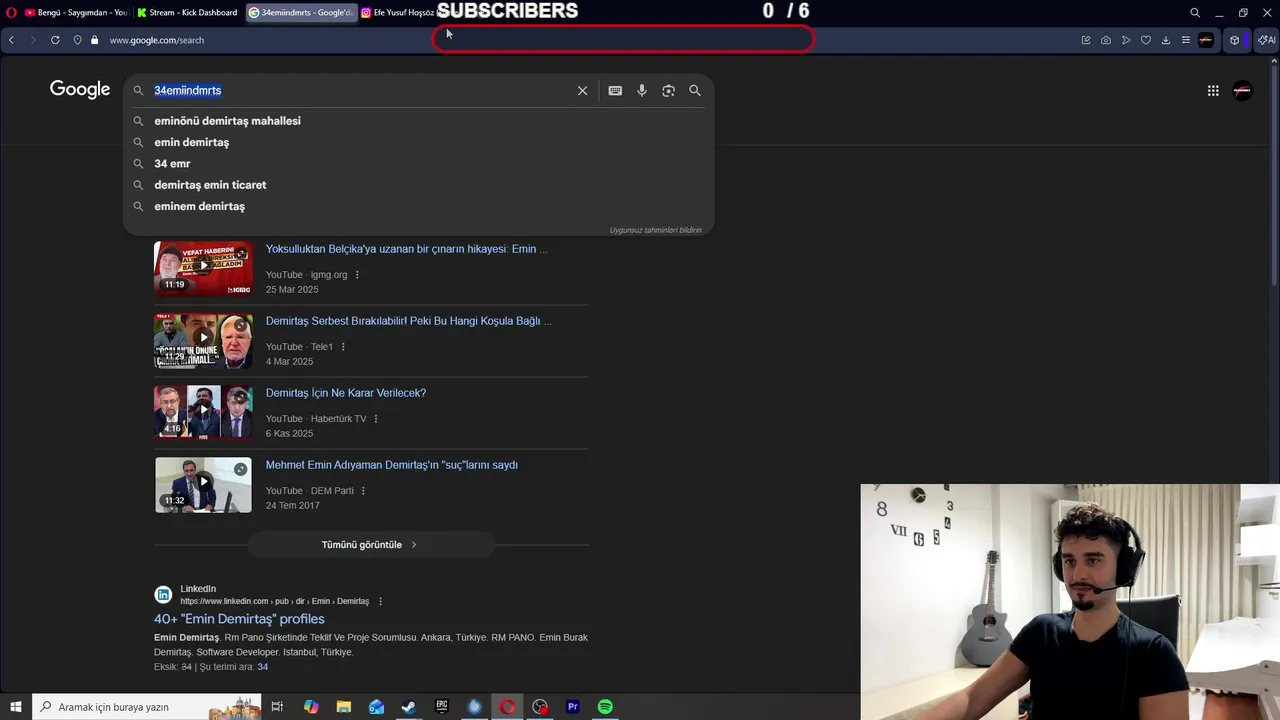Play the 4:16 Habertürk TV video thumbnail
This screenshot has width=1280, height=720.
point(203,412)
